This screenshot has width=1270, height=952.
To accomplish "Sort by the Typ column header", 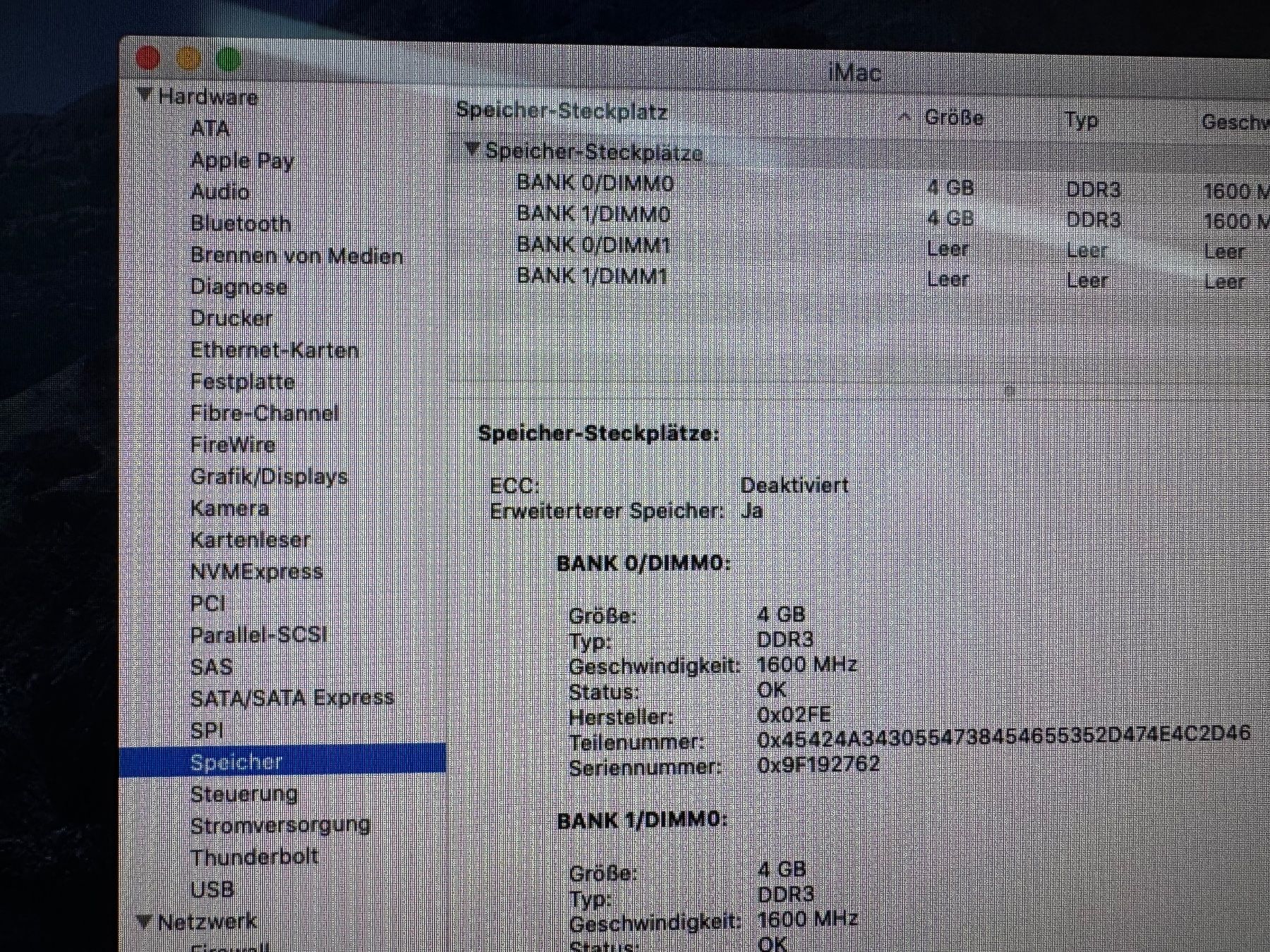I will tap(1082, 121).
